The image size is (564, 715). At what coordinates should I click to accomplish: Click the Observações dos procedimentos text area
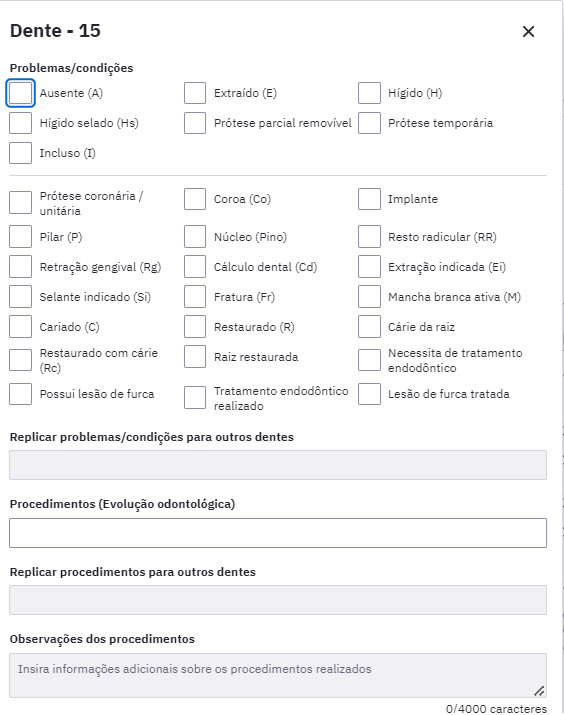[278, 675]
